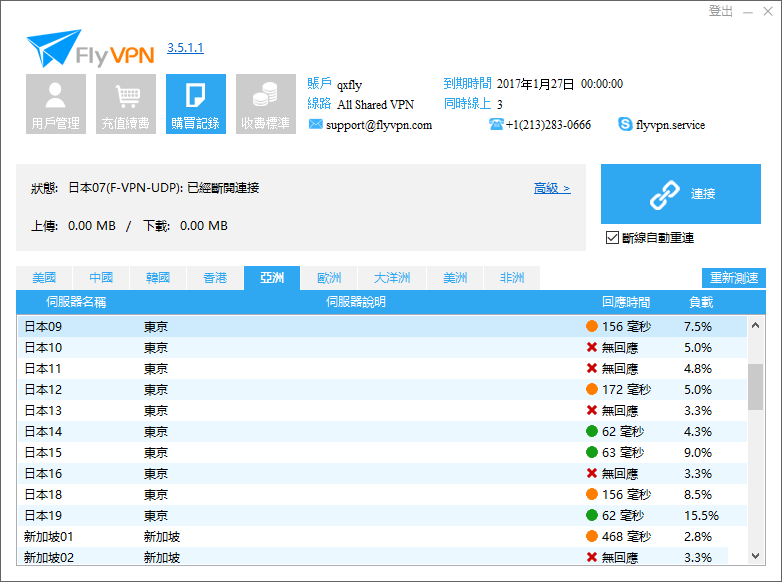This screenshot has width=782, height=582.
Task: Sort by the 伺服器名稱 column header
Action: click(x=76, y=302)
